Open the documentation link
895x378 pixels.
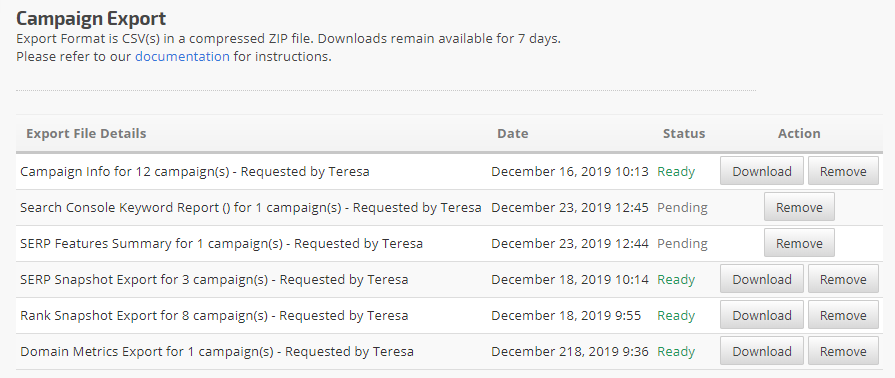coord(182,57)
